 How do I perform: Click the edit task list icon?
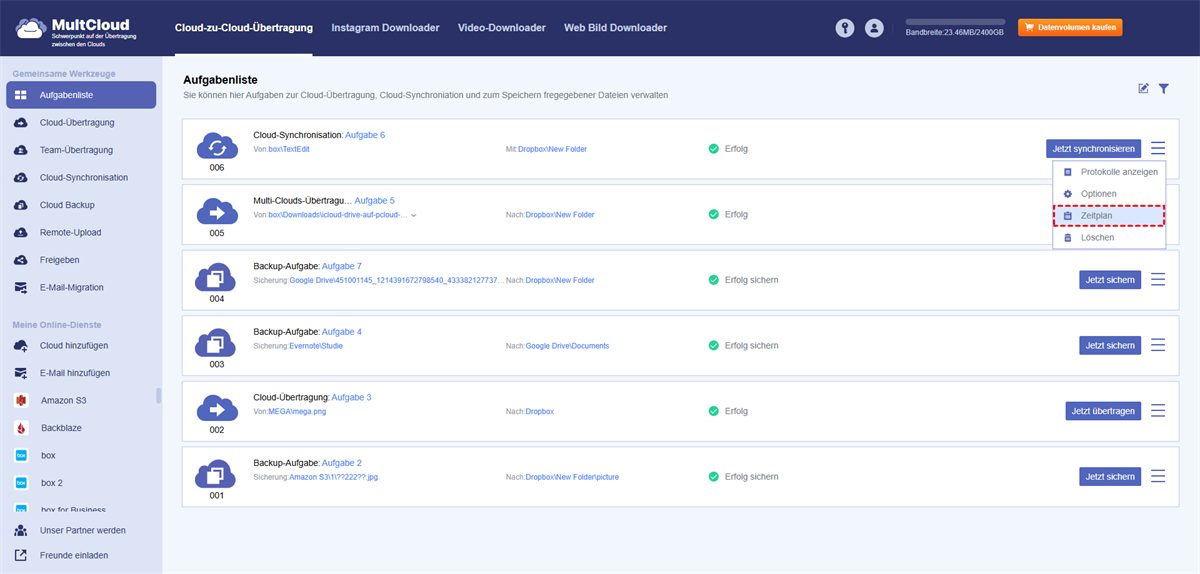[1143, 89]
